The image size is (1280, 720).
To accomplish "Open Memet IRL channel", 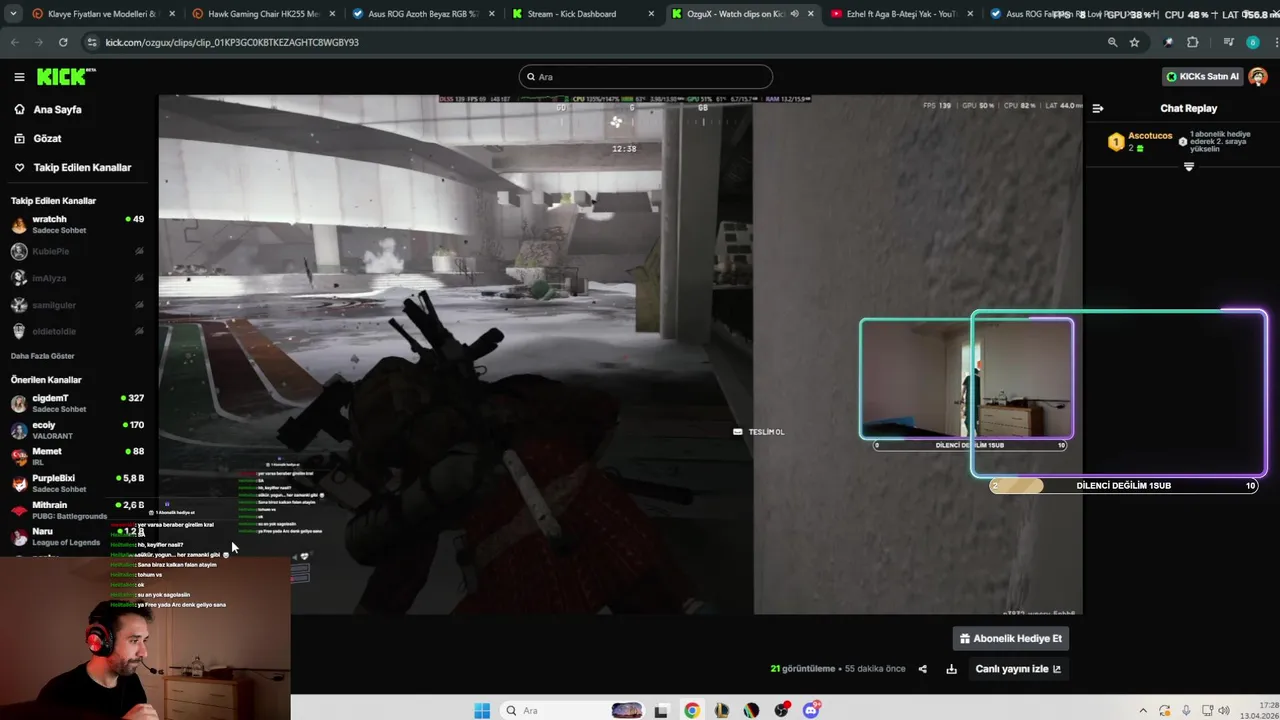I will coord(78,456).
